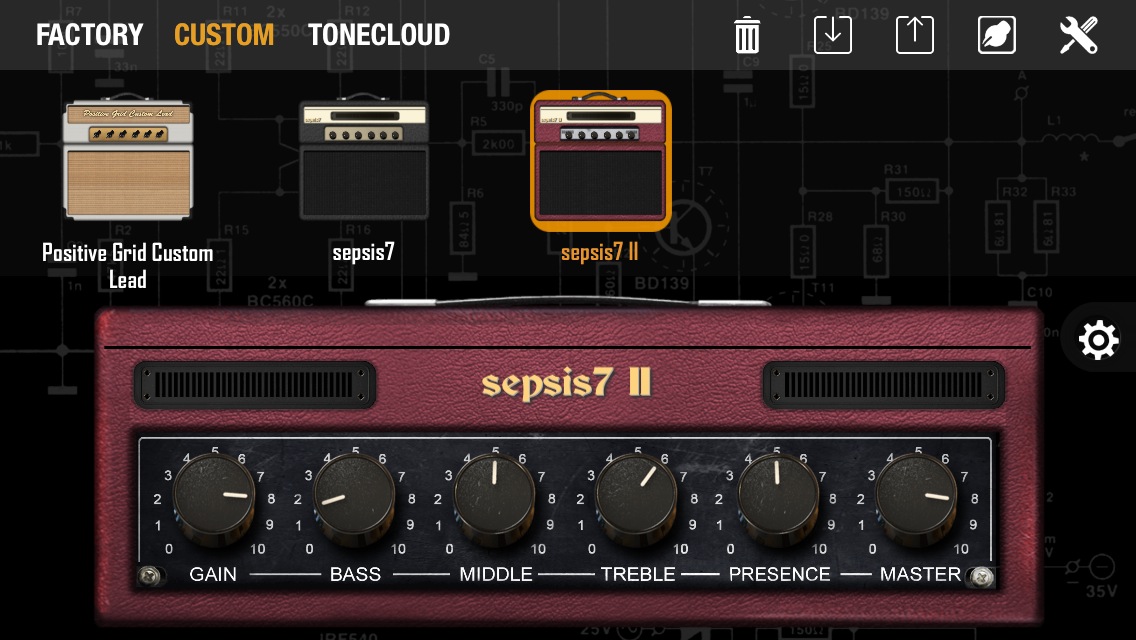Open the CUSTOM tab

(224, 35)
